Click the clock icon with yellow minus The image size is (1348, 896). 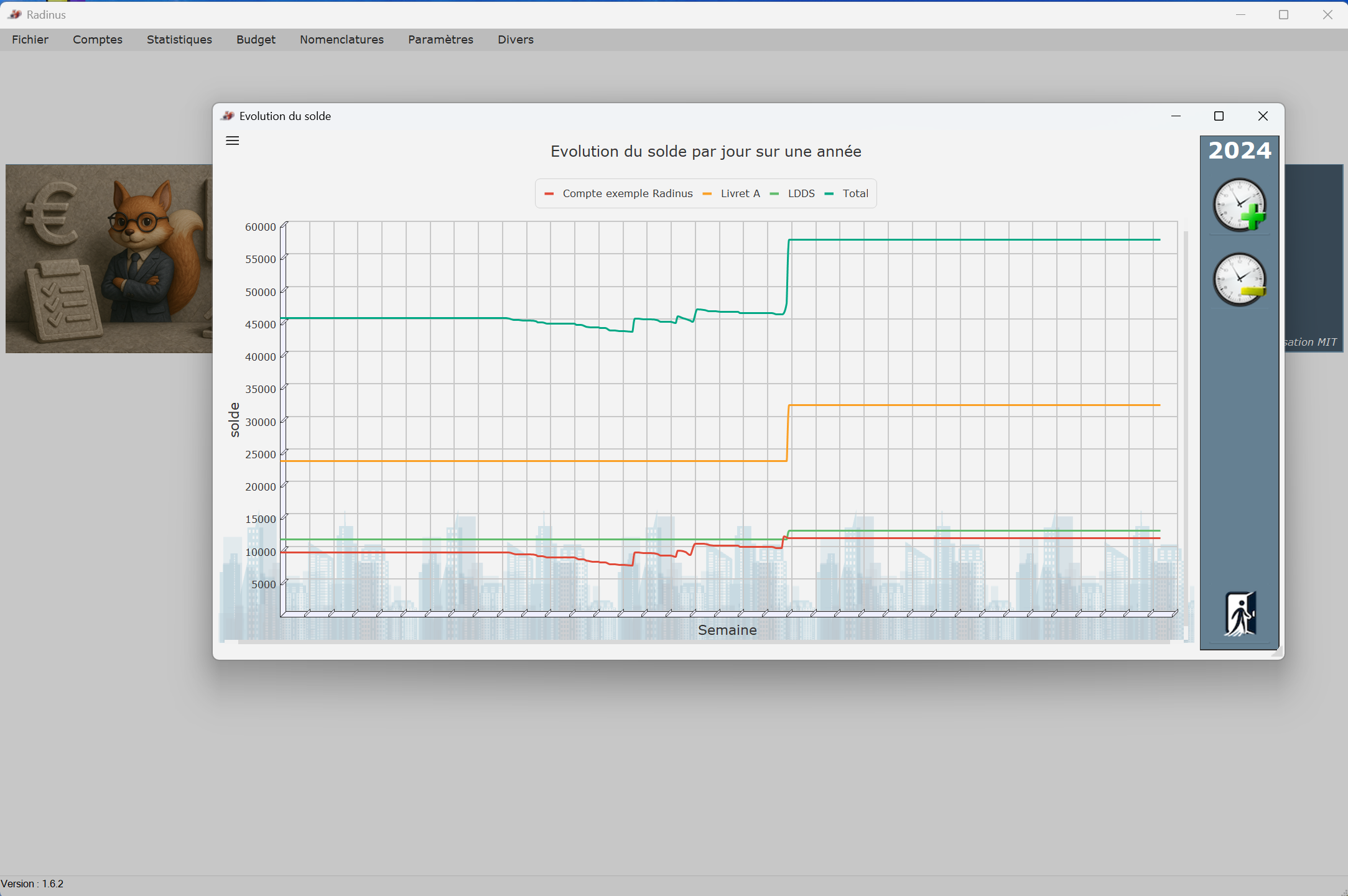(x=1239, y=279)
